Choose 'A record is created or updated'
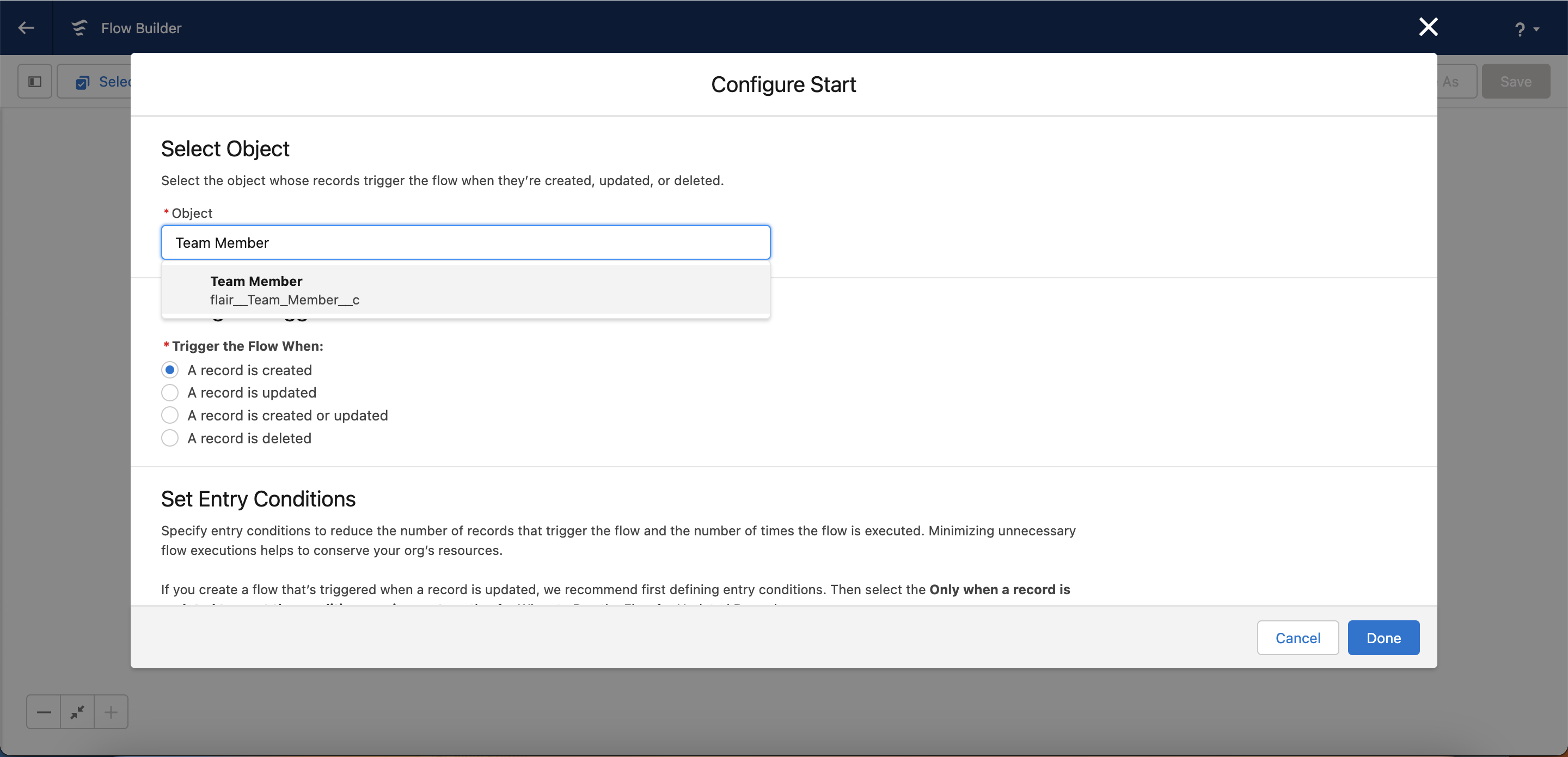The height and width of the screenshot is (757, 1568). [x=170, y=416]
